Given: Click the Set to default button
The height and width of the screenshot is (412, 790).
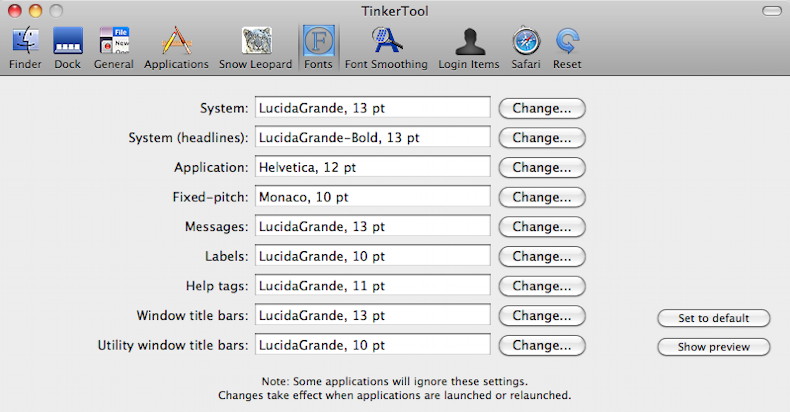Looking at the screenshot, I should 713,318.
